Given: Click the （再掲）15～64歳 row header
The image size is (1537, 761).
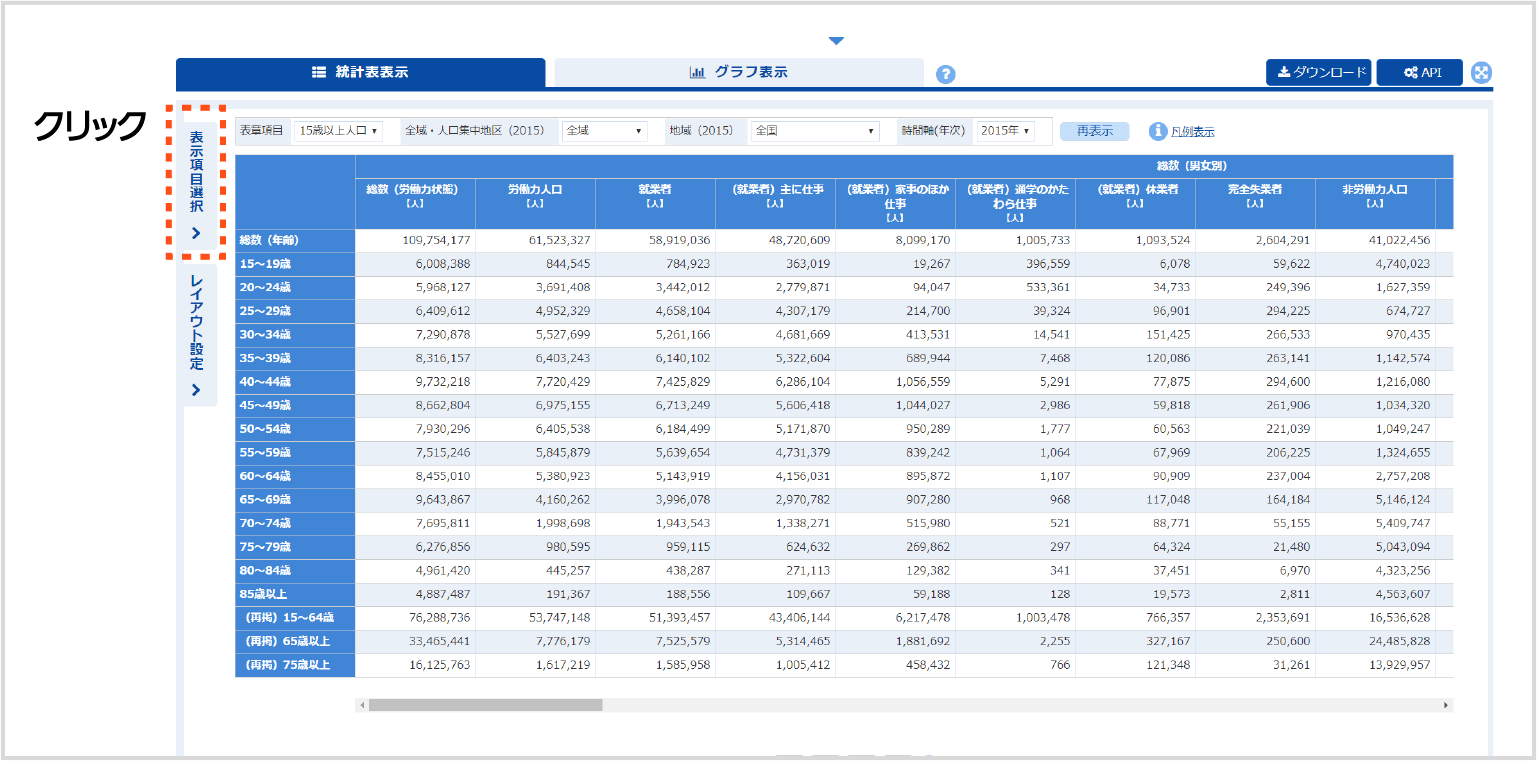Looking at the screenshot, I should [295, 618].
